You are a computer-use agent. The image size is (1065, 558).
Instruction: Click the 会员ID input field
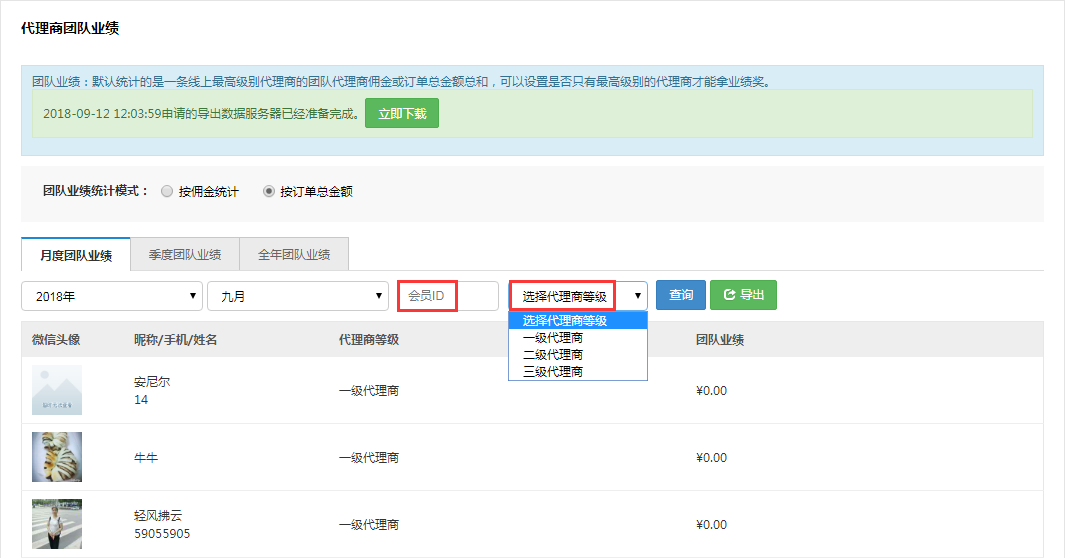pyautogui.click(x=447, y=296)
